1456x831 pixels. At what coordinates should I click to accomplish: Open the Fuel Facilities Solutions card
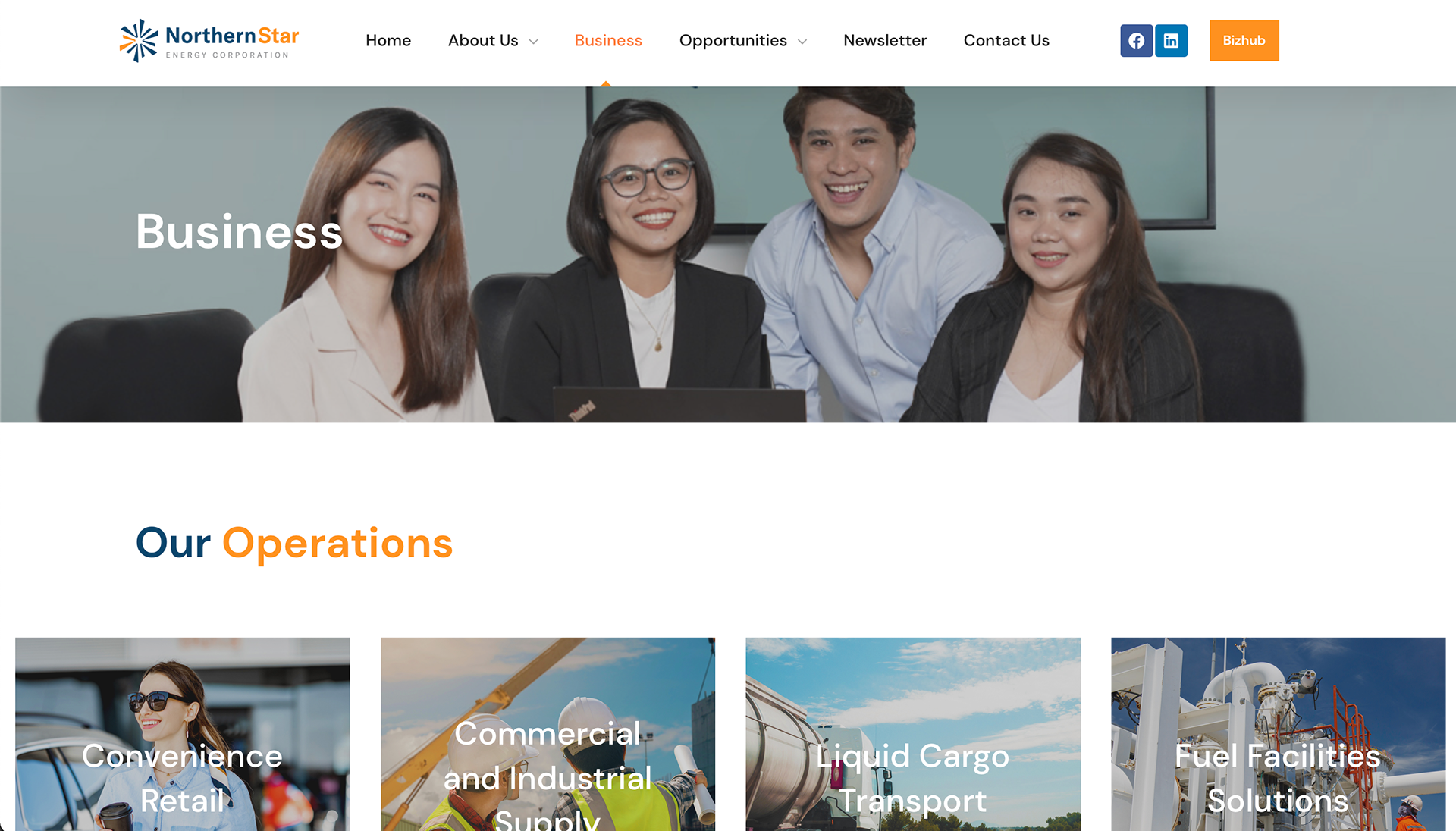(1278, 734)
